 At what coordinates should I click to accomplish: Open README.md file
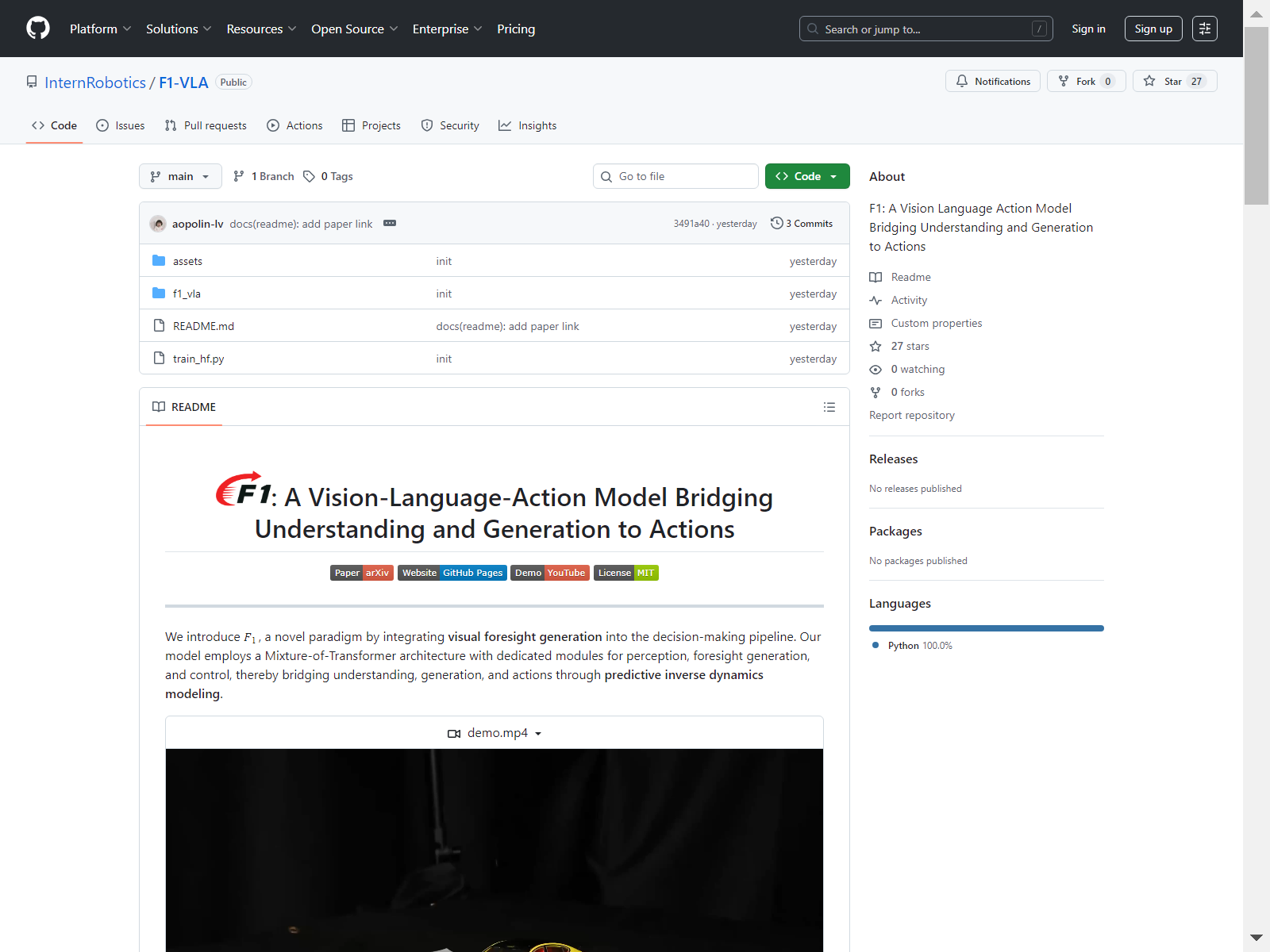(203, 326)
